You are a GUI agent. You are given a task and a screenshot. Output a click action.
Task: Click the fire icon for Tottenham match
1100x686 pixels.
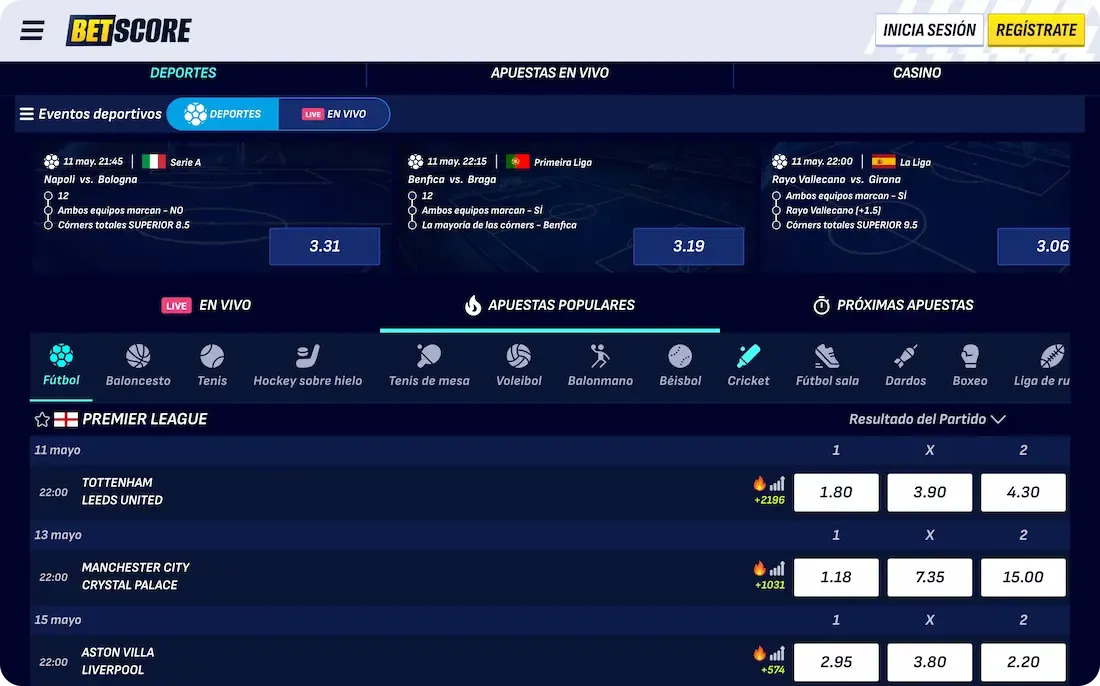[x=759, y=483]
